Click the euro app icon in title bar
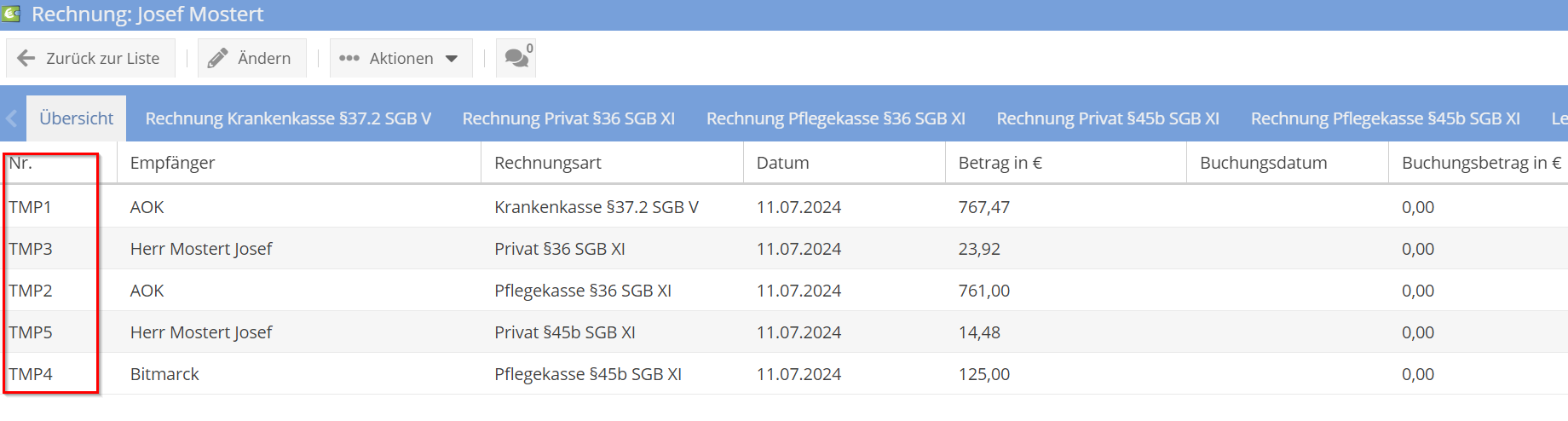This screenshot has width=1568, height=421. (11, 14)
